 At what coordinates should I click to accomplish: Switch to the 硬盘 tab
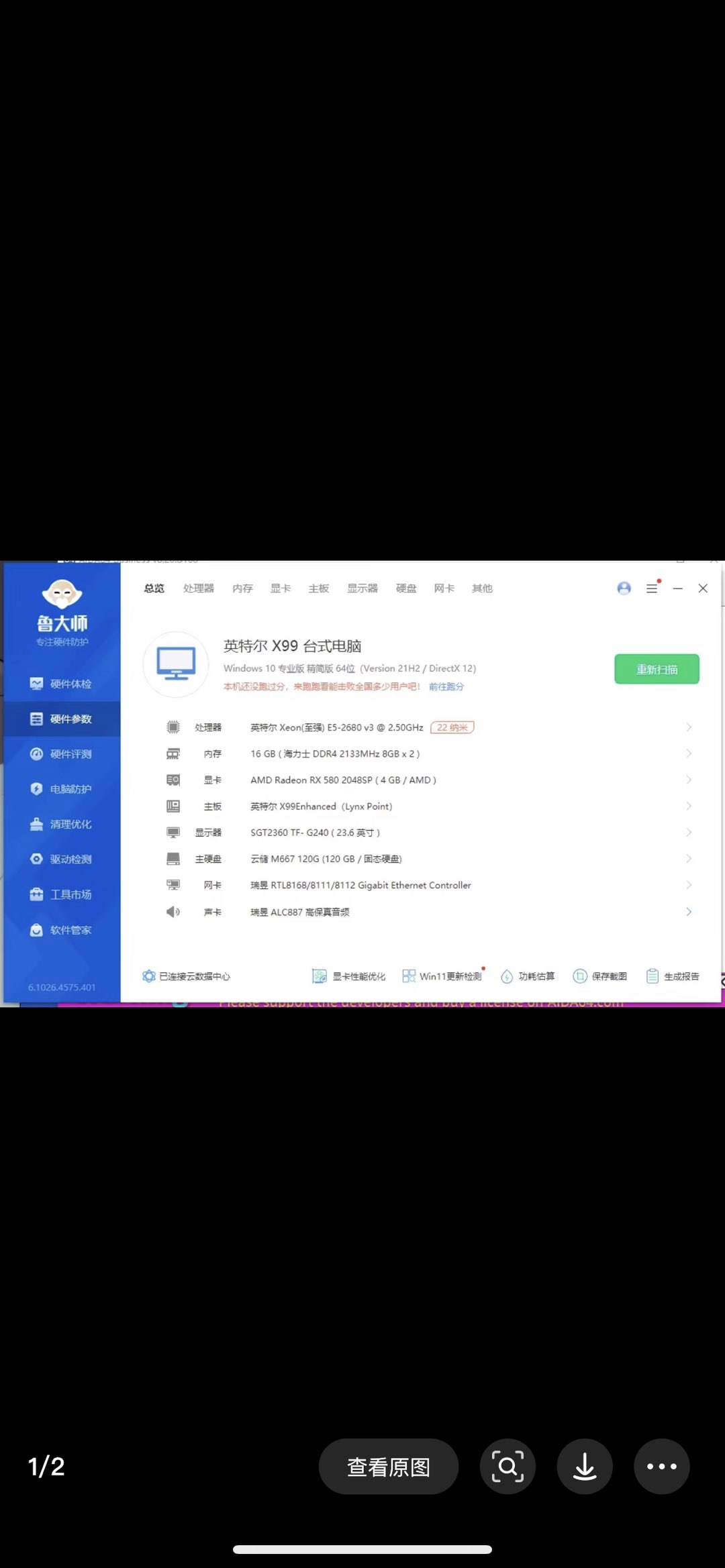(x=405, y=588)
